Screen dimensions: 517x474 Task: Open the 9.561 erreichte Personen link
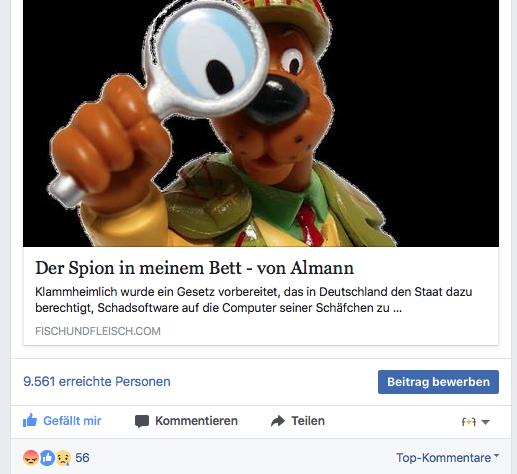pyautogui.click(x=97, y=382)
